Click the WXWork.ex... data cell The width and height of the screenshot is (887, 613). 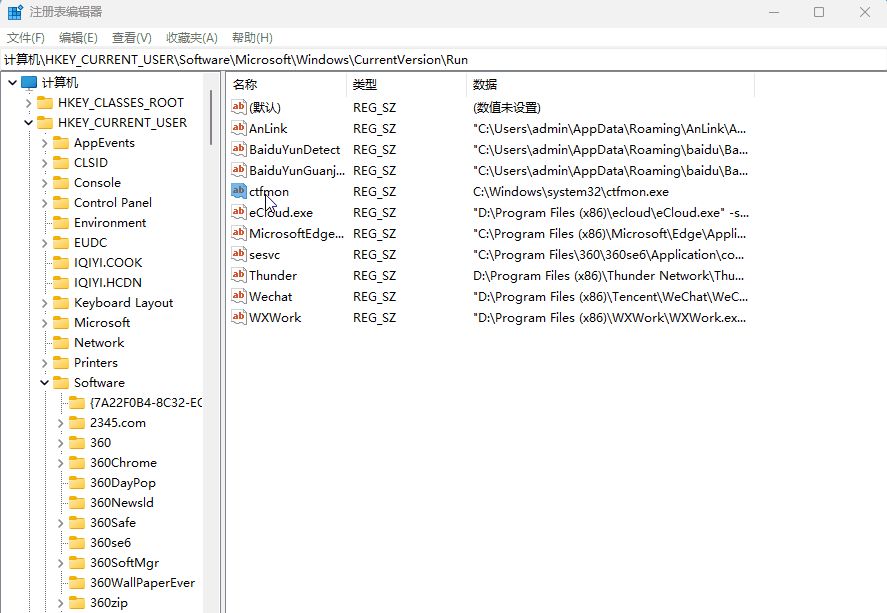click(x=609, y=317)
